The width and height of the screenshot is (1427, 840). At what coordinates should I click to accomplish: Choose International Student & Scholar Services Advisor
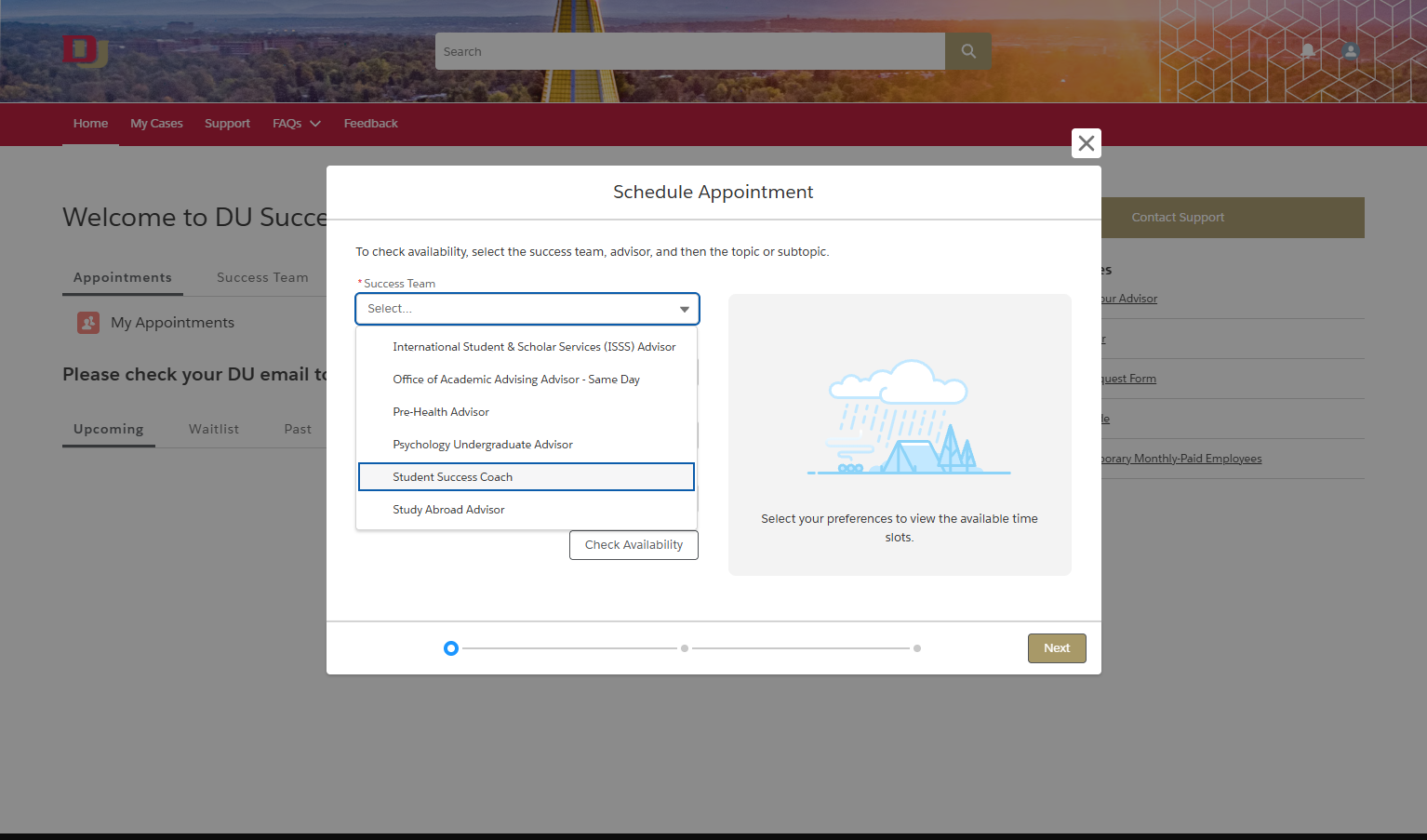[x=527, y=347]
